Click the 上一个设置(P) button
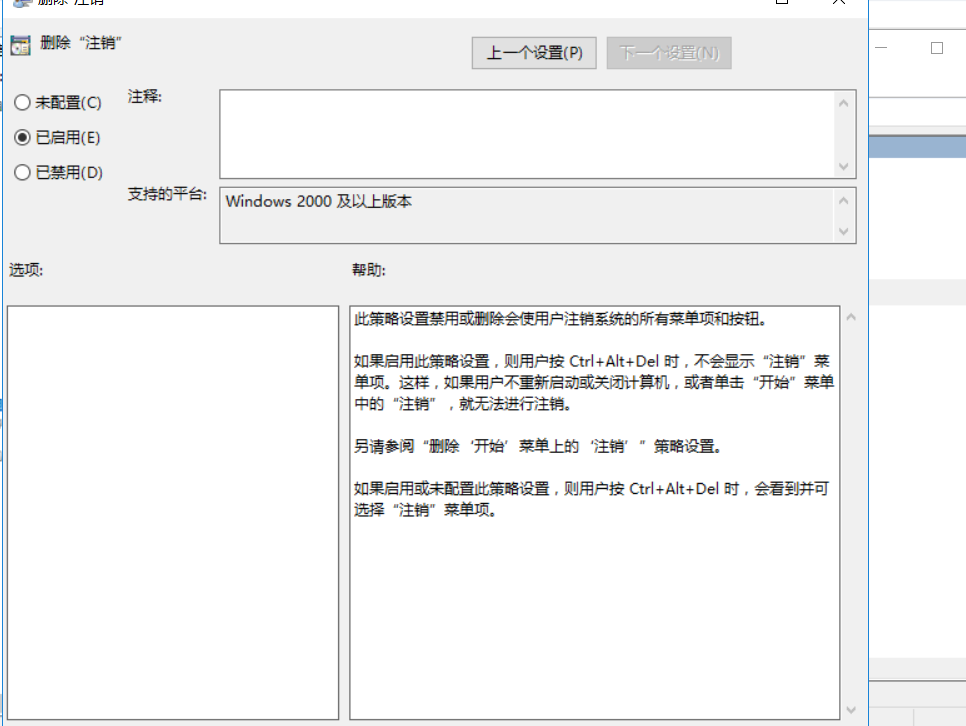 pos(534,53)
